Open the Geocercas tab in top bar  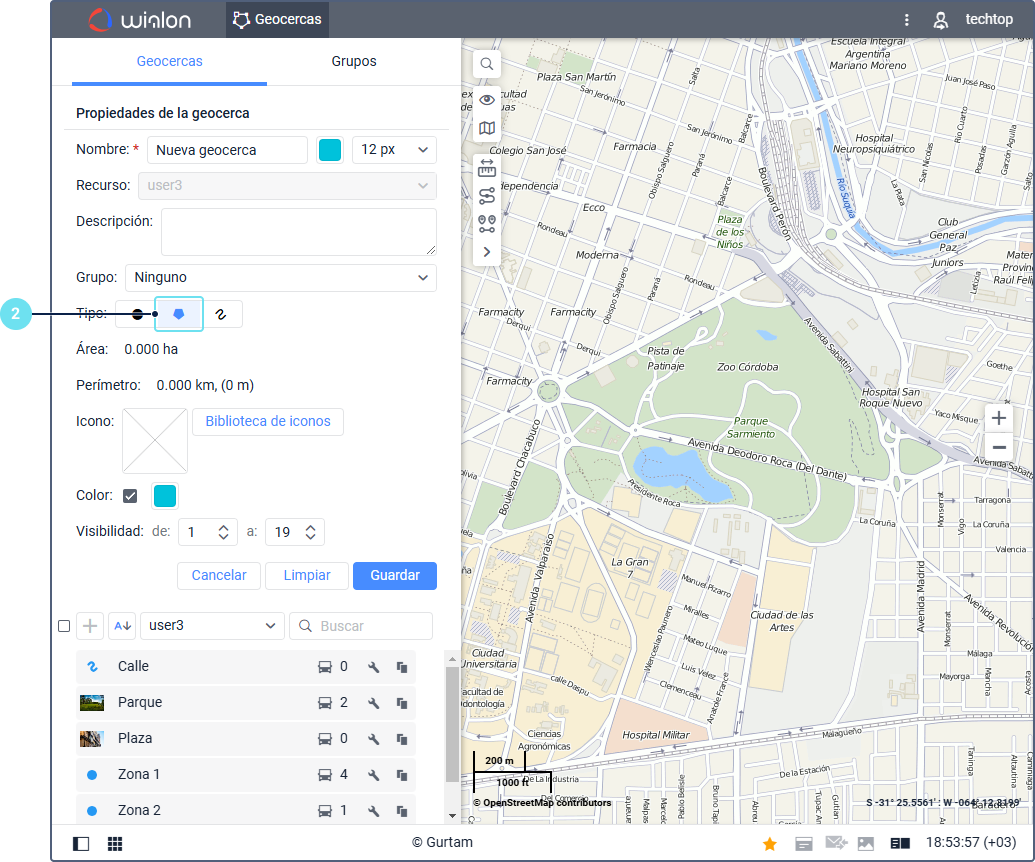click(x=277, y=19)
